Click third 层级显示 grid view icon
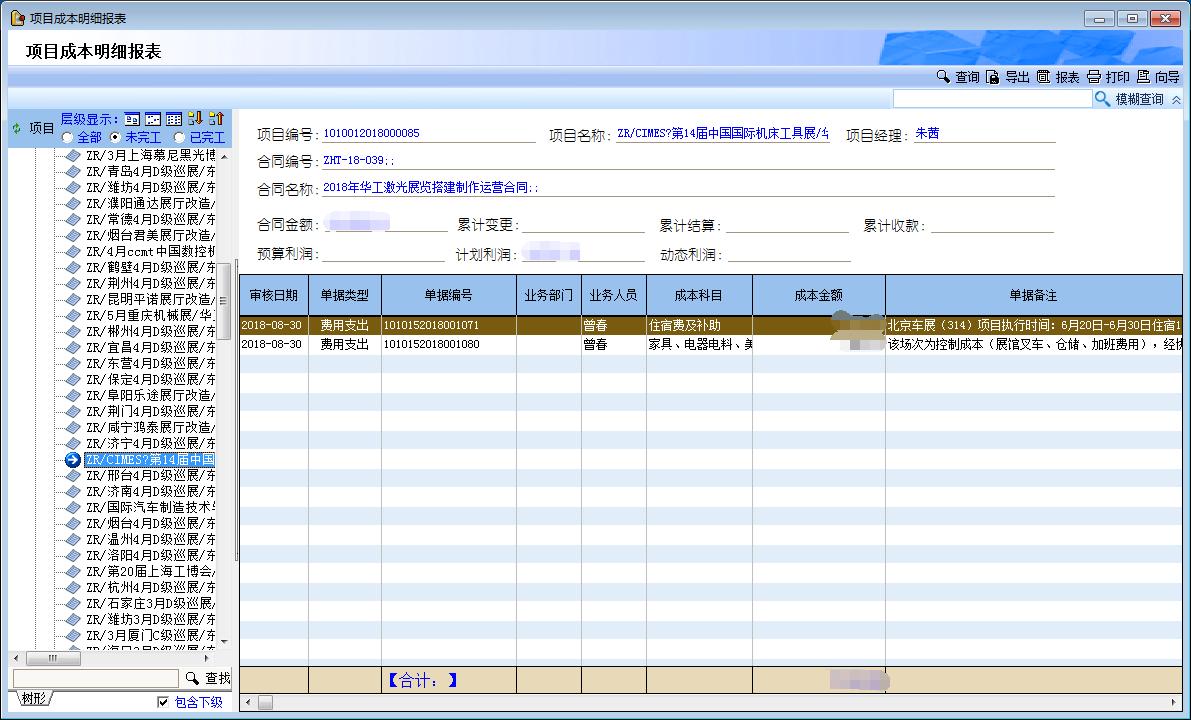This screenshot has width=1191, height=720. (x=173, y=119)
